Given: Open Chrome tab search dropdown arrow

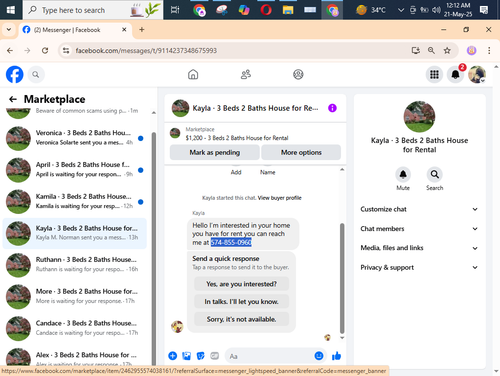Looking at the screenshot, I should (9, 30).
